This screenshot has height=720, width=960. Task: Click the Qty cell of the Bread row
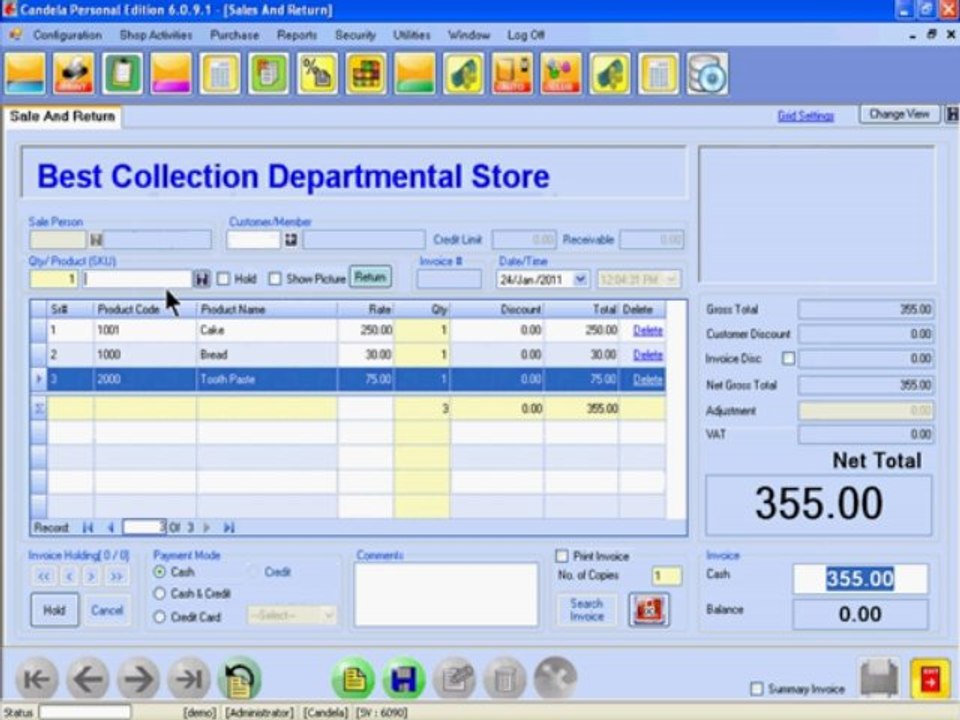click(x=422, y=355)
